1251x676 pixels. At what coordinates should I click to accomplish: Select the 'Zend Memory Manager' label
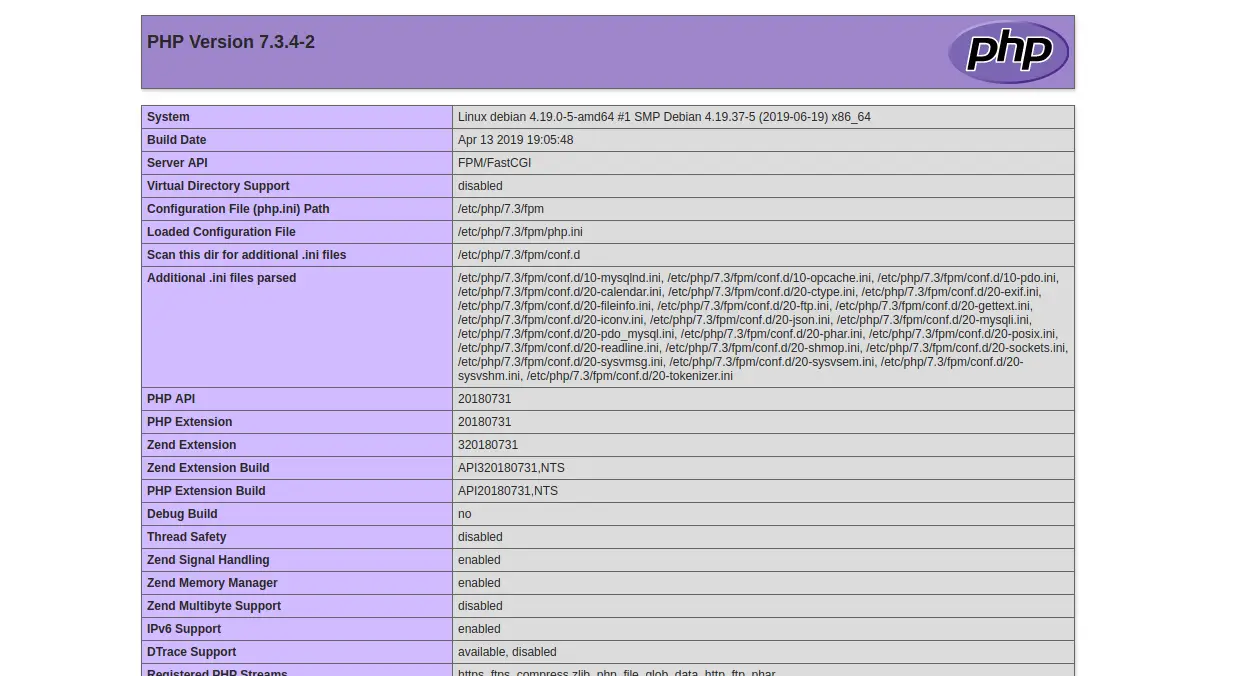point(212,583)
